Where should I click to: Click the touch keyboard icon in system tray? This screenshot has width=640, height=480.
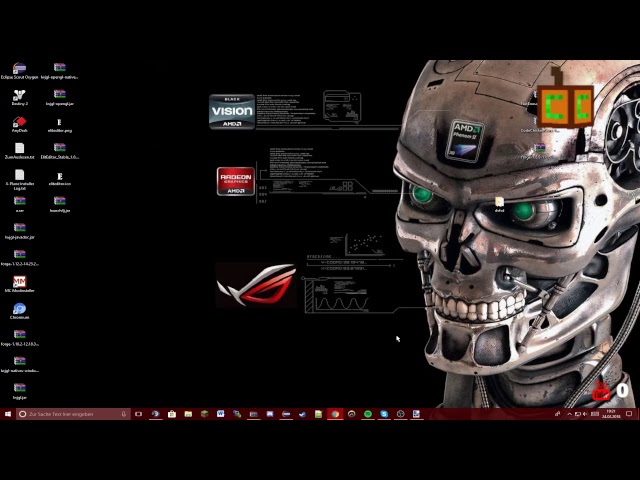(x=595, y=414)
